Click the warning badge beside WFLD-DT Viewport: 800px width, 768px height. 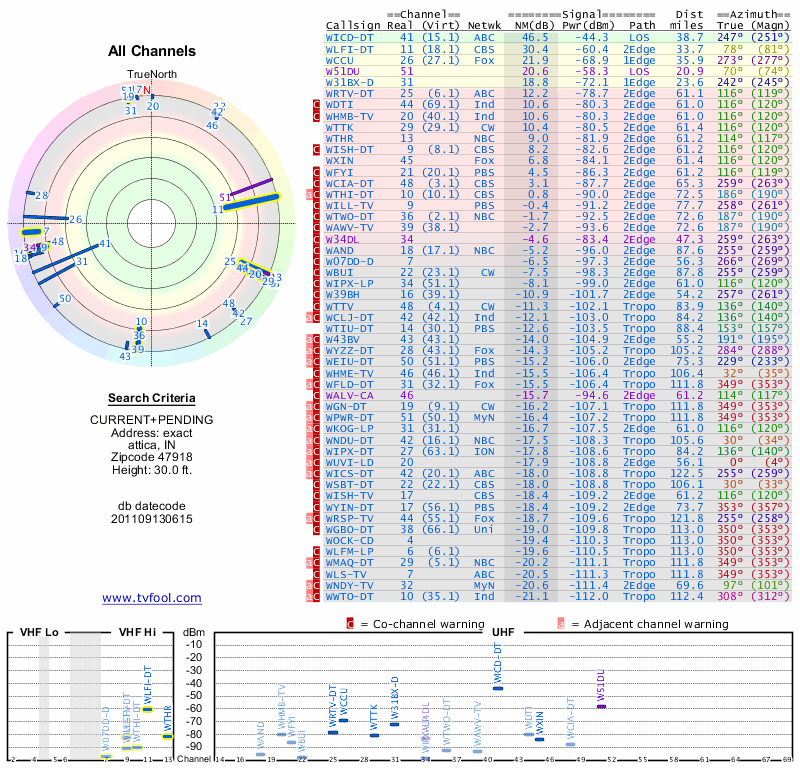point(313,384)
